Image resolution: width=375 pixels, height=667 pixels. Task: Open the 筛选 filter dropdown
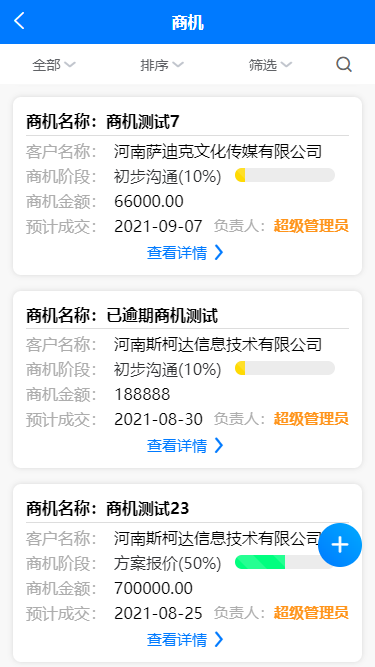click(270, 65)
